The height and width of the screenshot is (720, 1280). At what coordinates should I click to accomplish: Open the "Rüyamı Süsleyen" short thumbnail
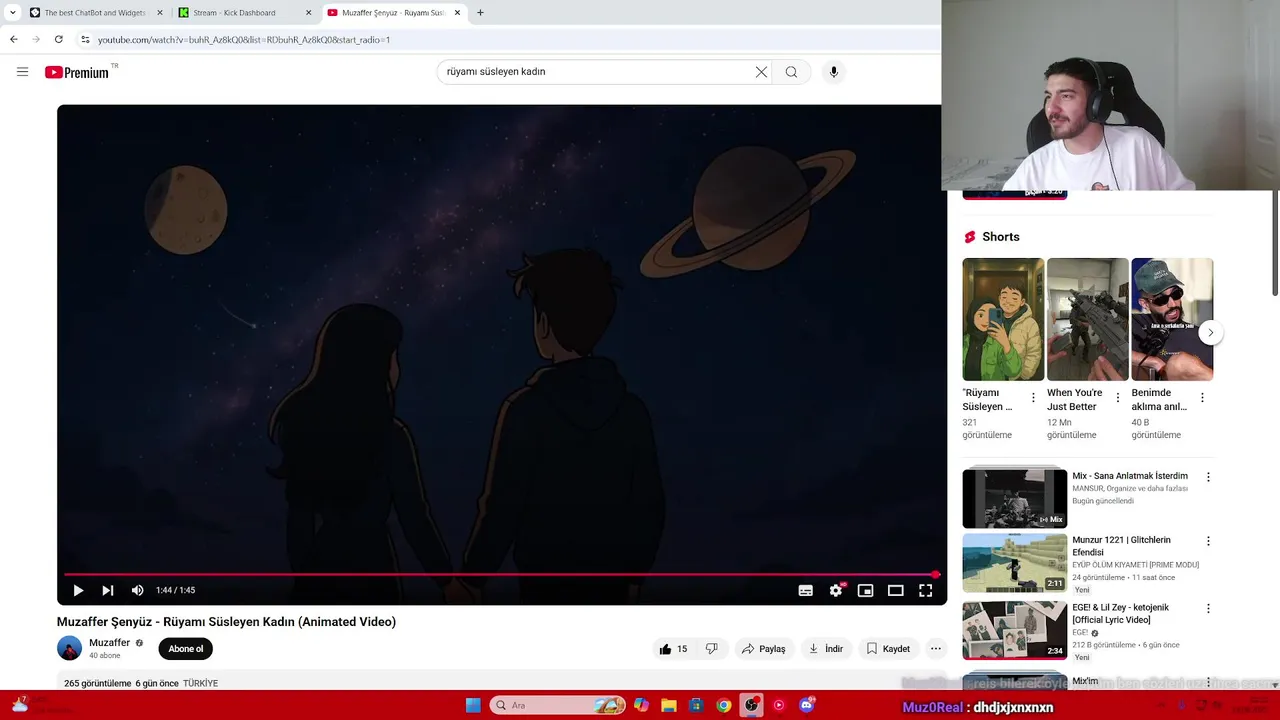pyautogui.click(x=1003, y=319)
